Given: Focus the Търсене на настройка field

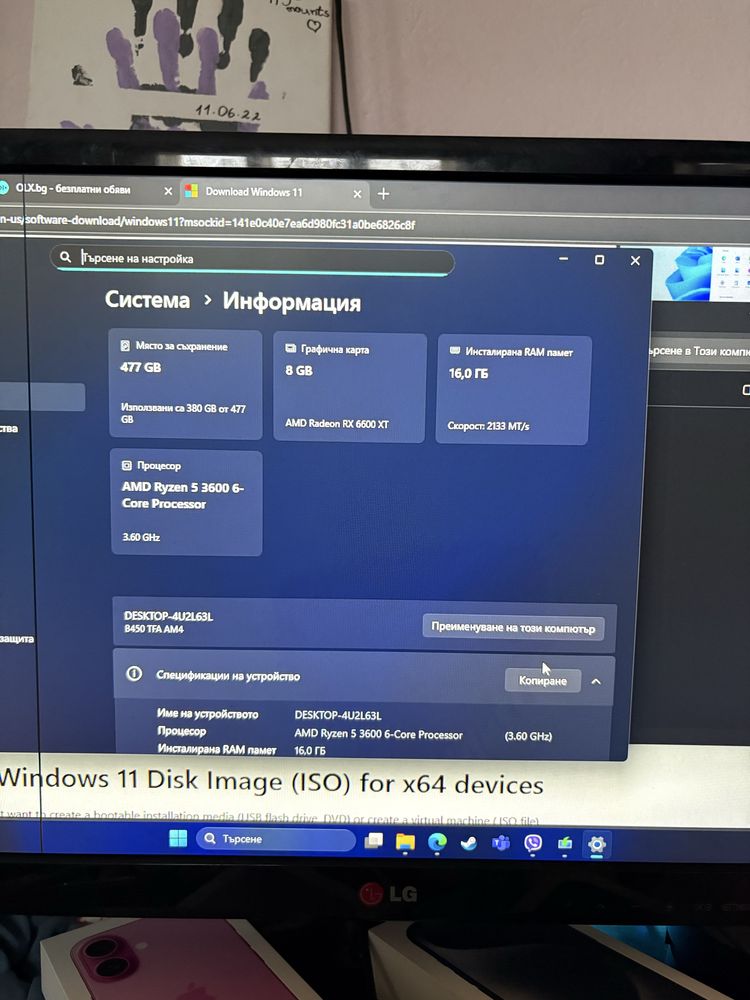Looking at the screenshot, I should pos(253,260).
